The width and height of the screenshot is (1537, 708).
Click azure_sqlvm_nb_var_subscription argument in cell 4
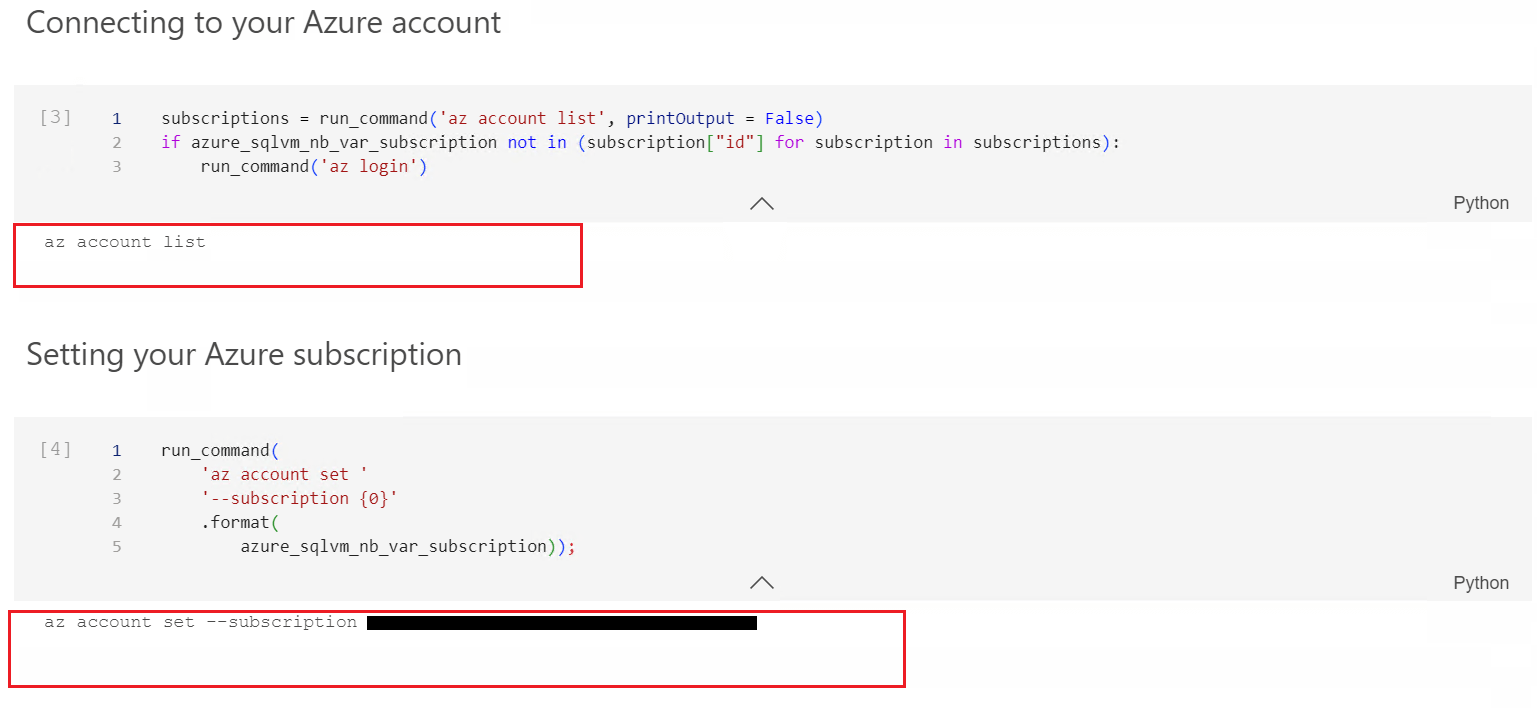pyautogui.click(x=394, y=546)
